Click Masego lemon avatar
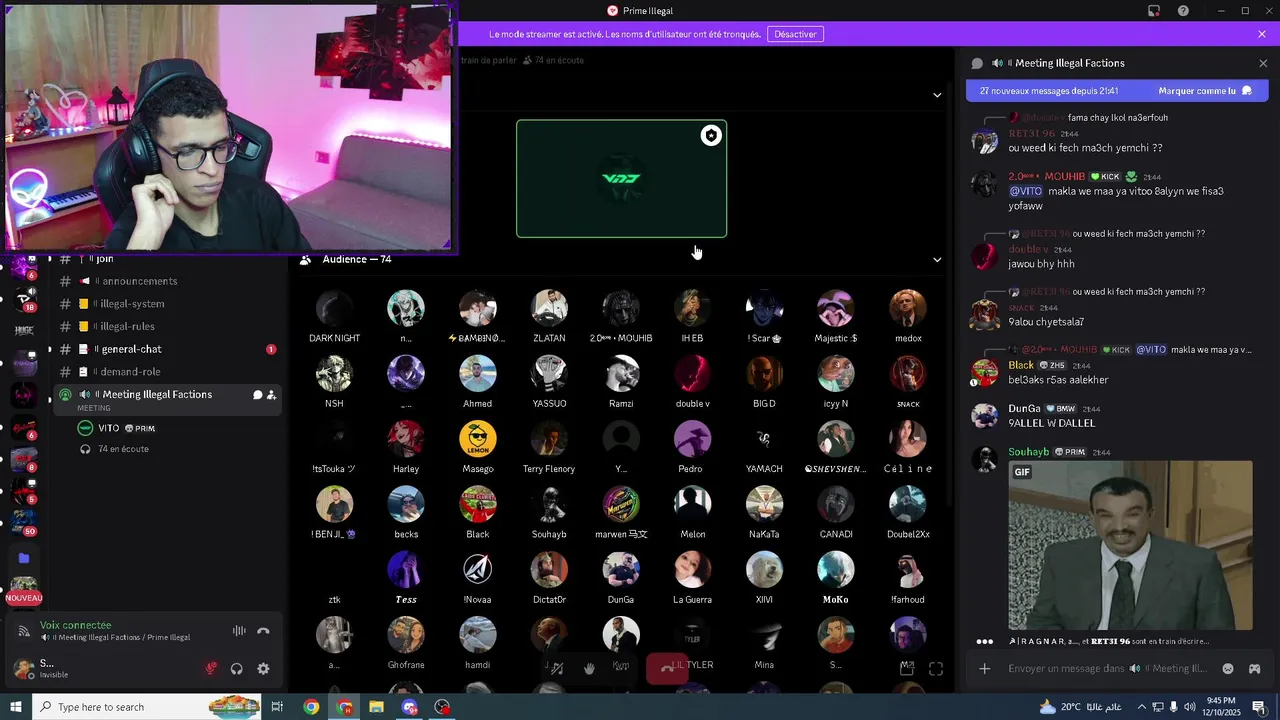1280x720 pixels. point(478,440)
